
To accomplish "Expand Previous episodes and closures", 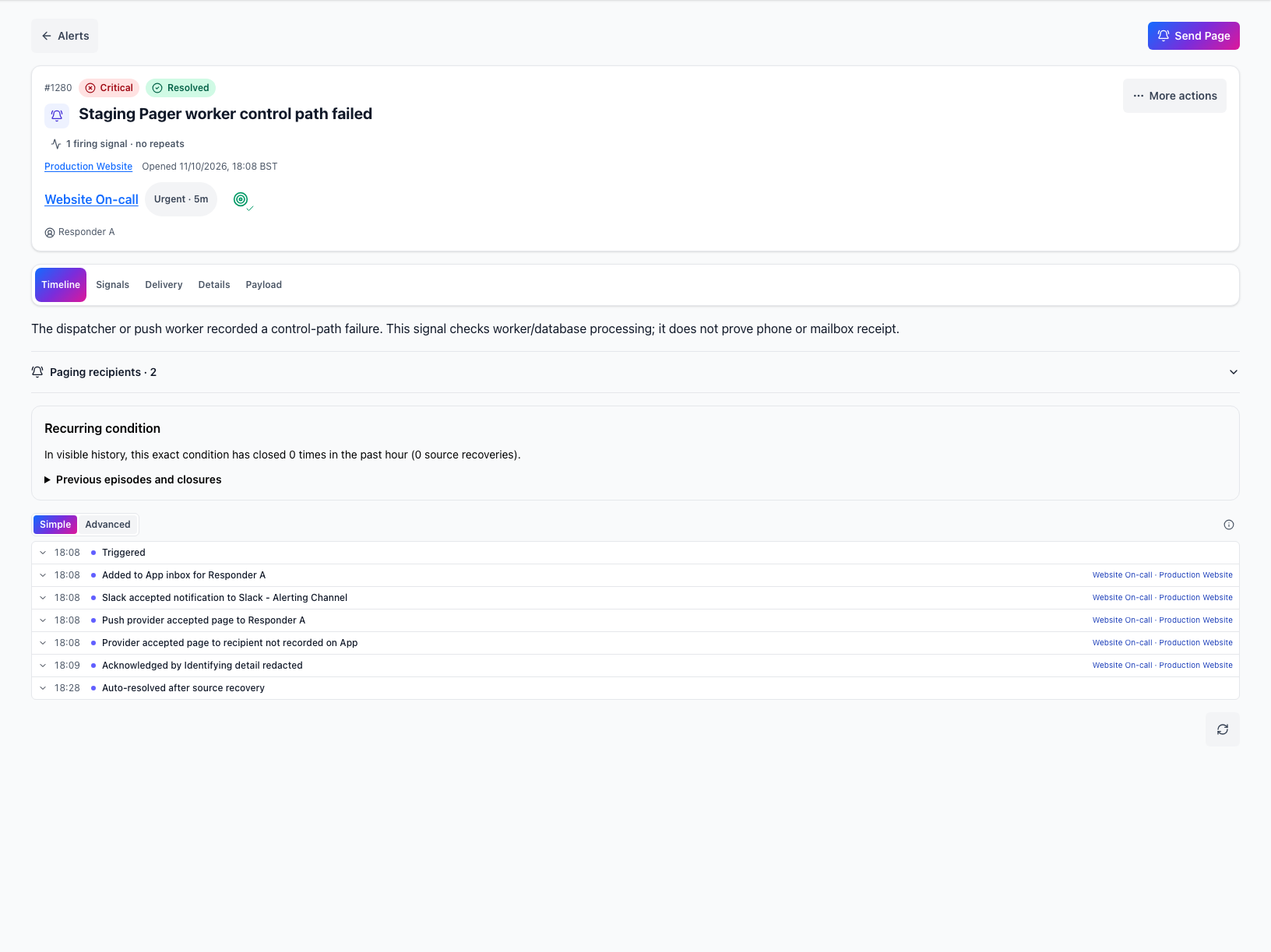I will tap(133, 480).
